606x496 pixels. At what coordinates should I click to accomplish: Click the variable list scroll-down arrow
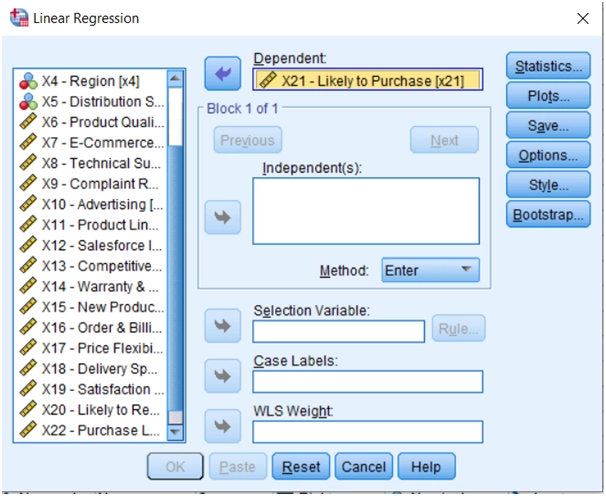click(176, 432)
